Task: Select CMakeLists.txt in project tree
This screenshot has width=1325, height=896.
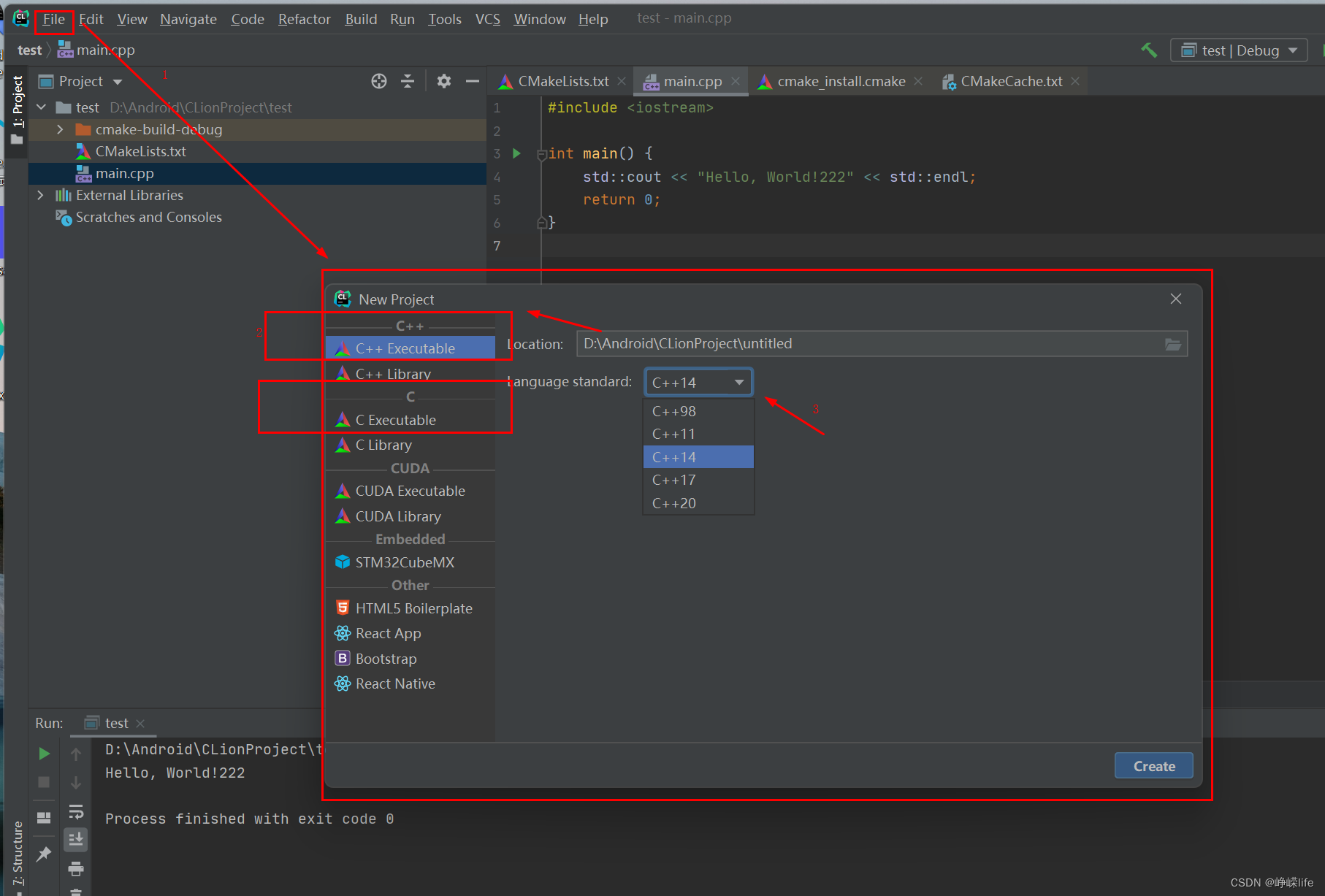Action: click(140, 151)
